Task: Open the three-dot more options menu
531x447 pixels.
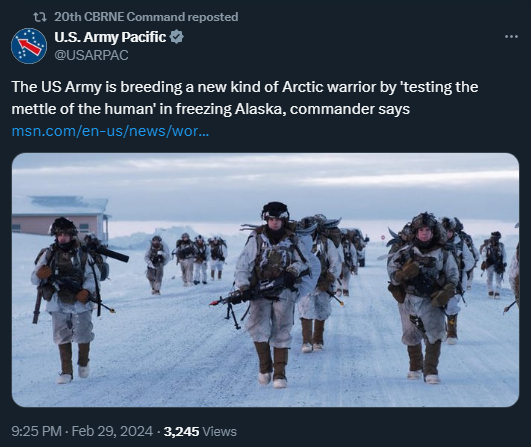Action: tap(511, 36)
